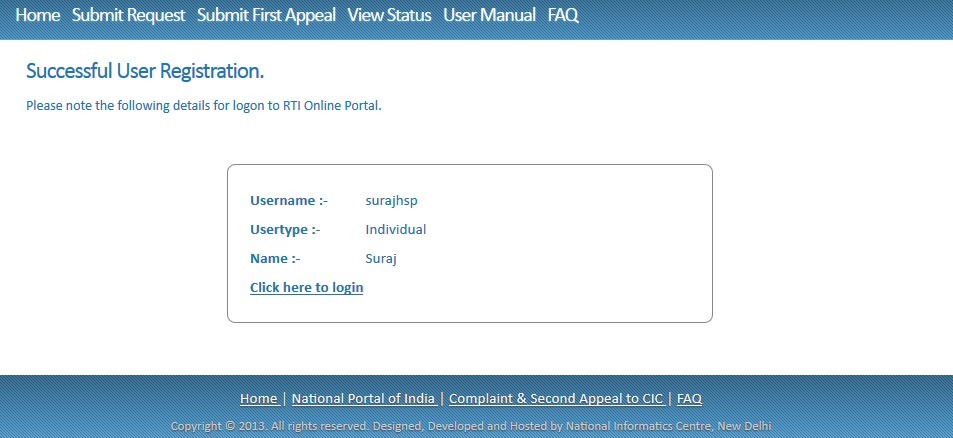953x438 pixels.
Task: Open Complaint & Second Appeal to CIC link
Action: click(x=556, y=399)
